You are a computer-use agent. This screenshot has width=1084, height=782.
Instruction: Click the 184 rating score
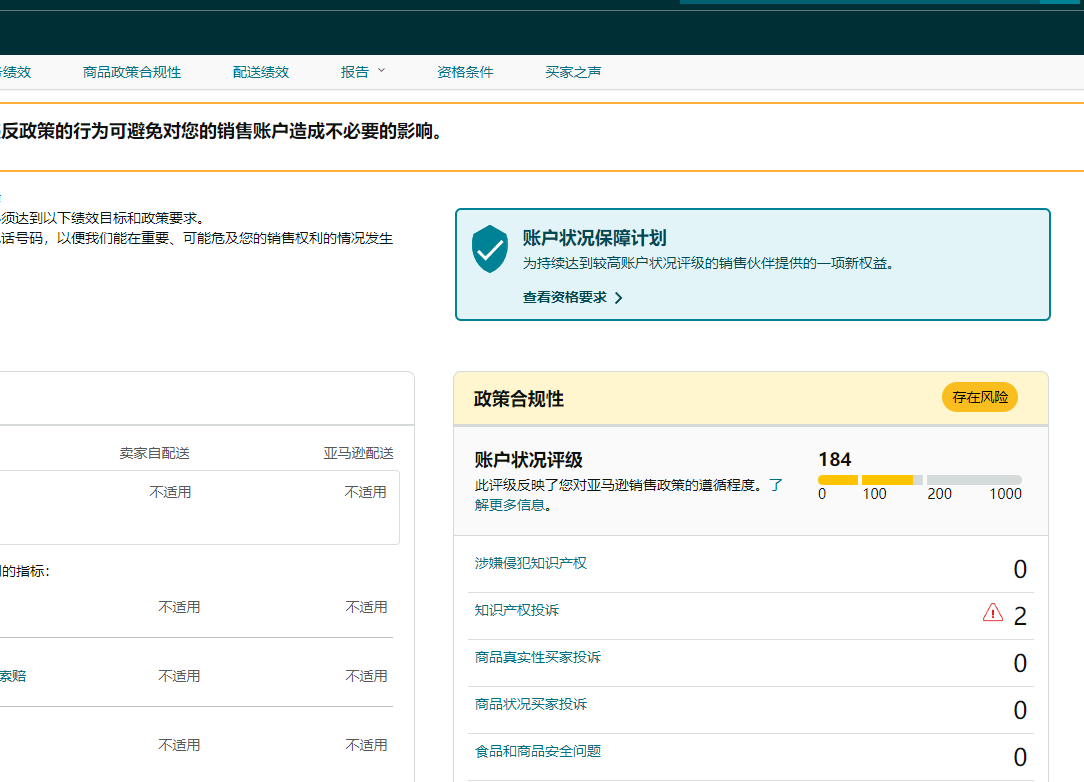tap(834, 460)
